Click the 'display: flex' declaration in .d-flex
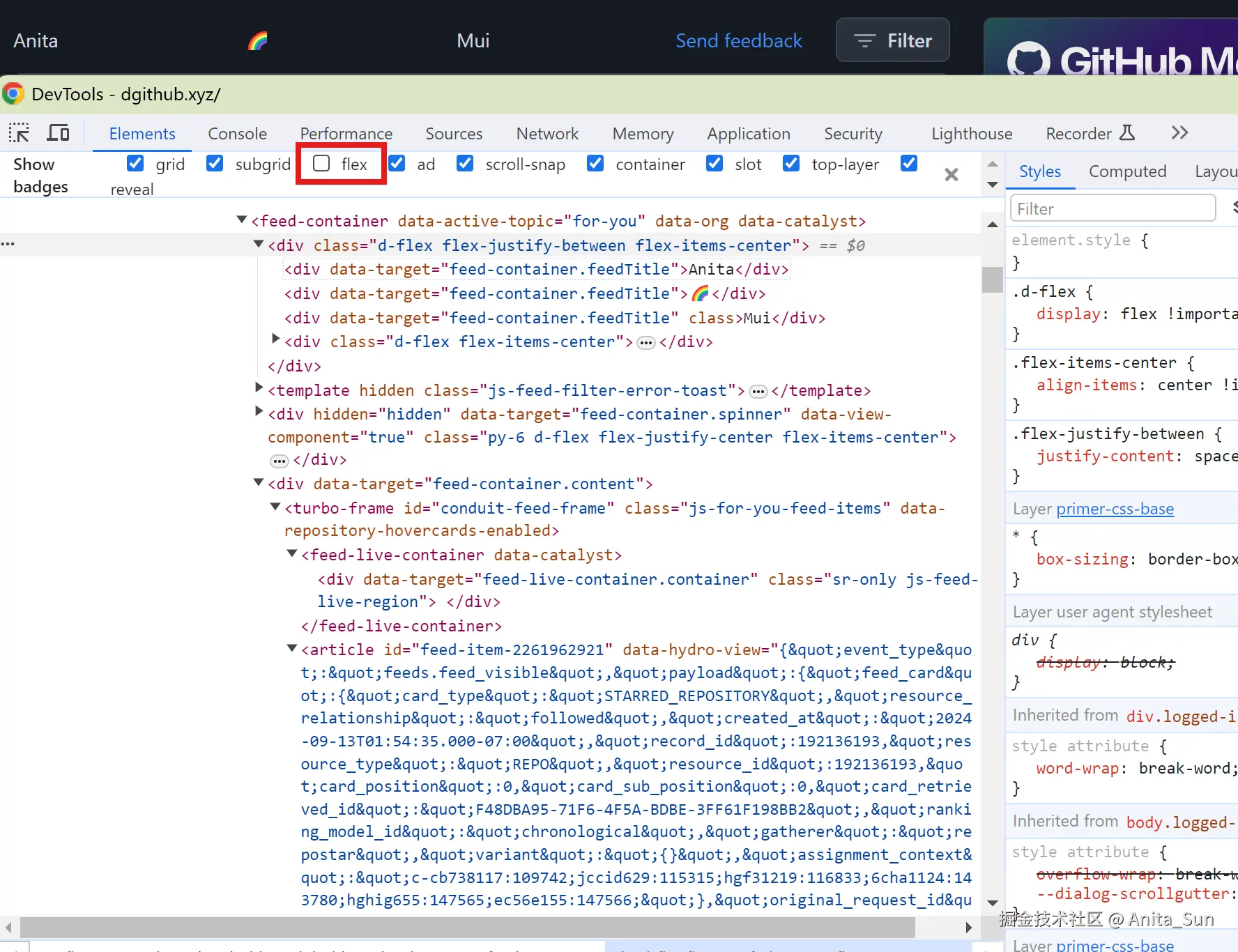 click(x=1137, y=314)
